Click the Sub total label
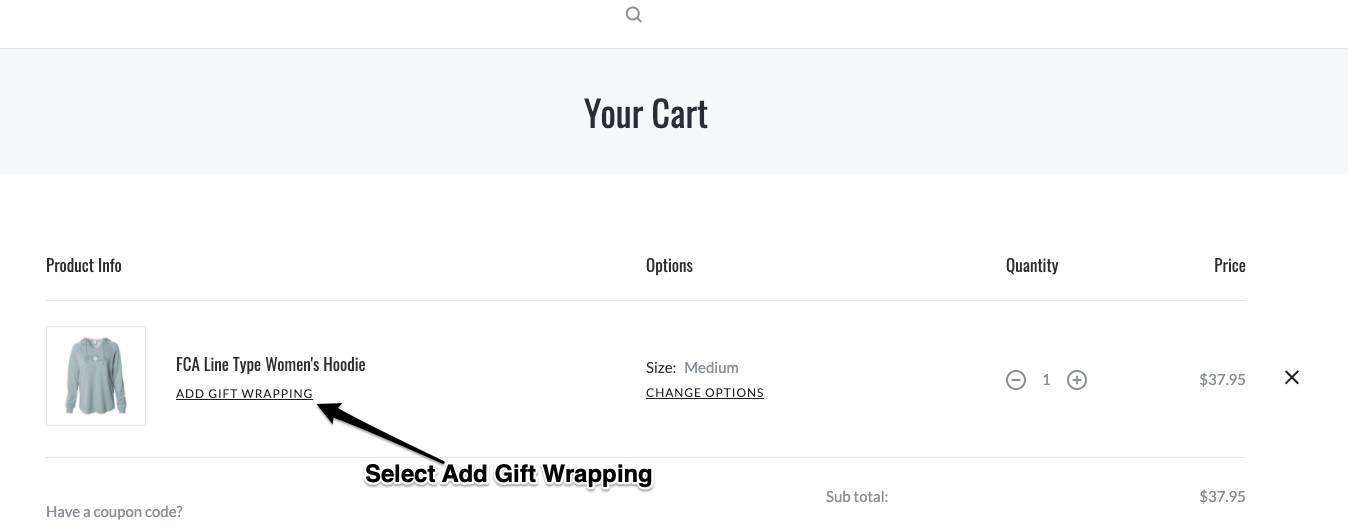The image size is (1348, 530). 856,497
